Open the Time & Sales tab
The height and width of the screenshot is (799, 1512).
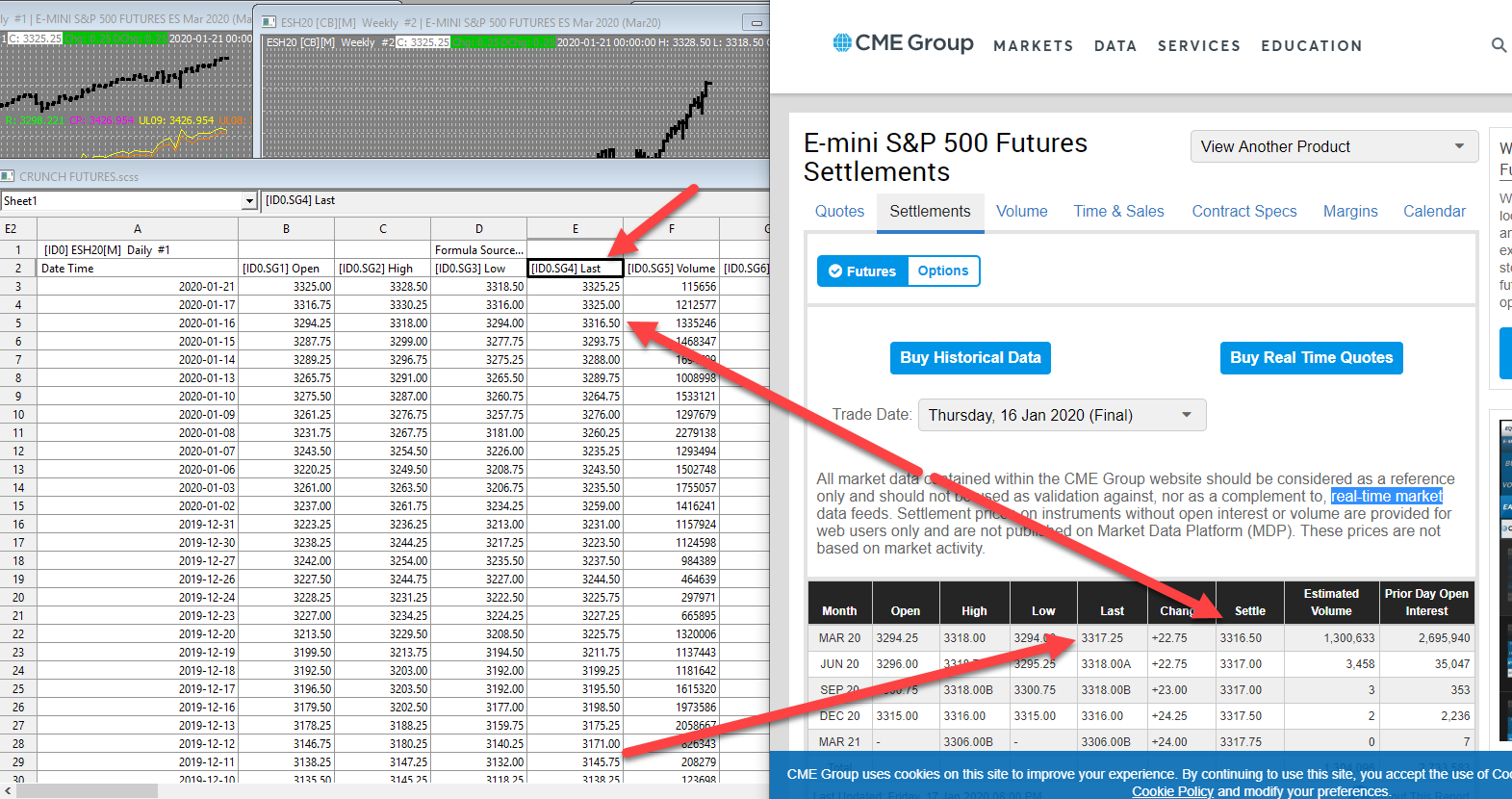coord(1118,211)
